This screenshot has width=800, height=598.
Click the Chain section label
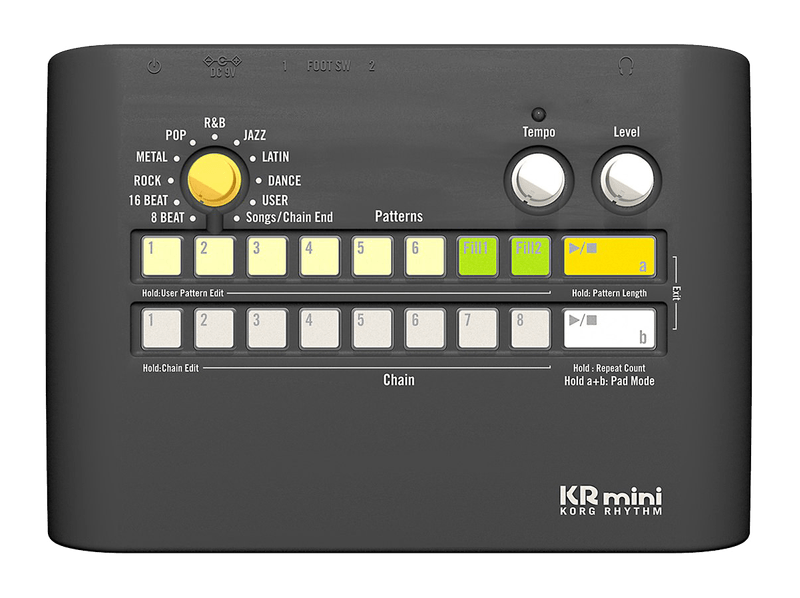pyautogui.click(x=399, y=380)
